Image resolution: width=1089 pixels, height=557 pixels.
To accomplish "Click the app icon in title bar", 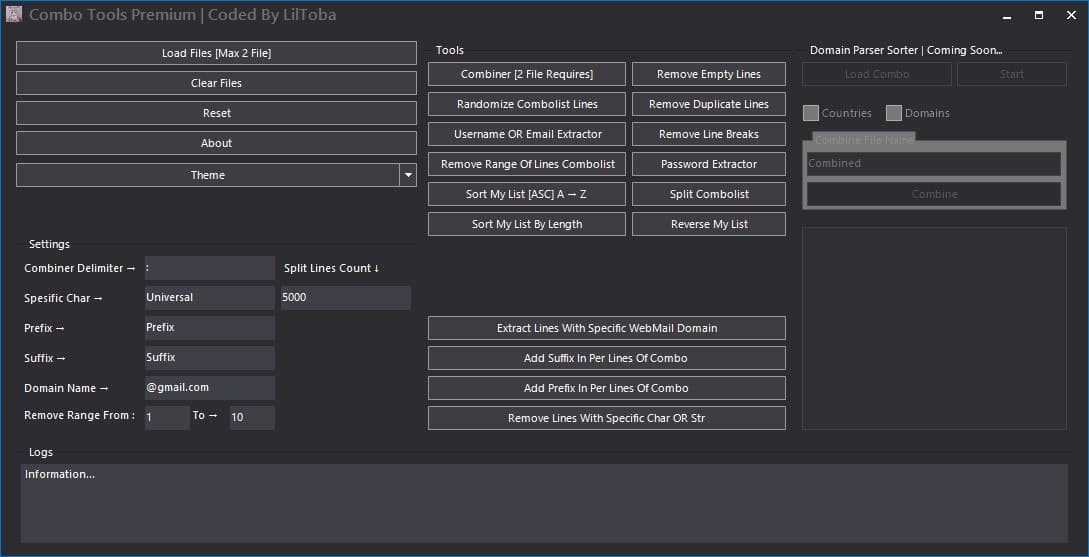I will 14,15.
